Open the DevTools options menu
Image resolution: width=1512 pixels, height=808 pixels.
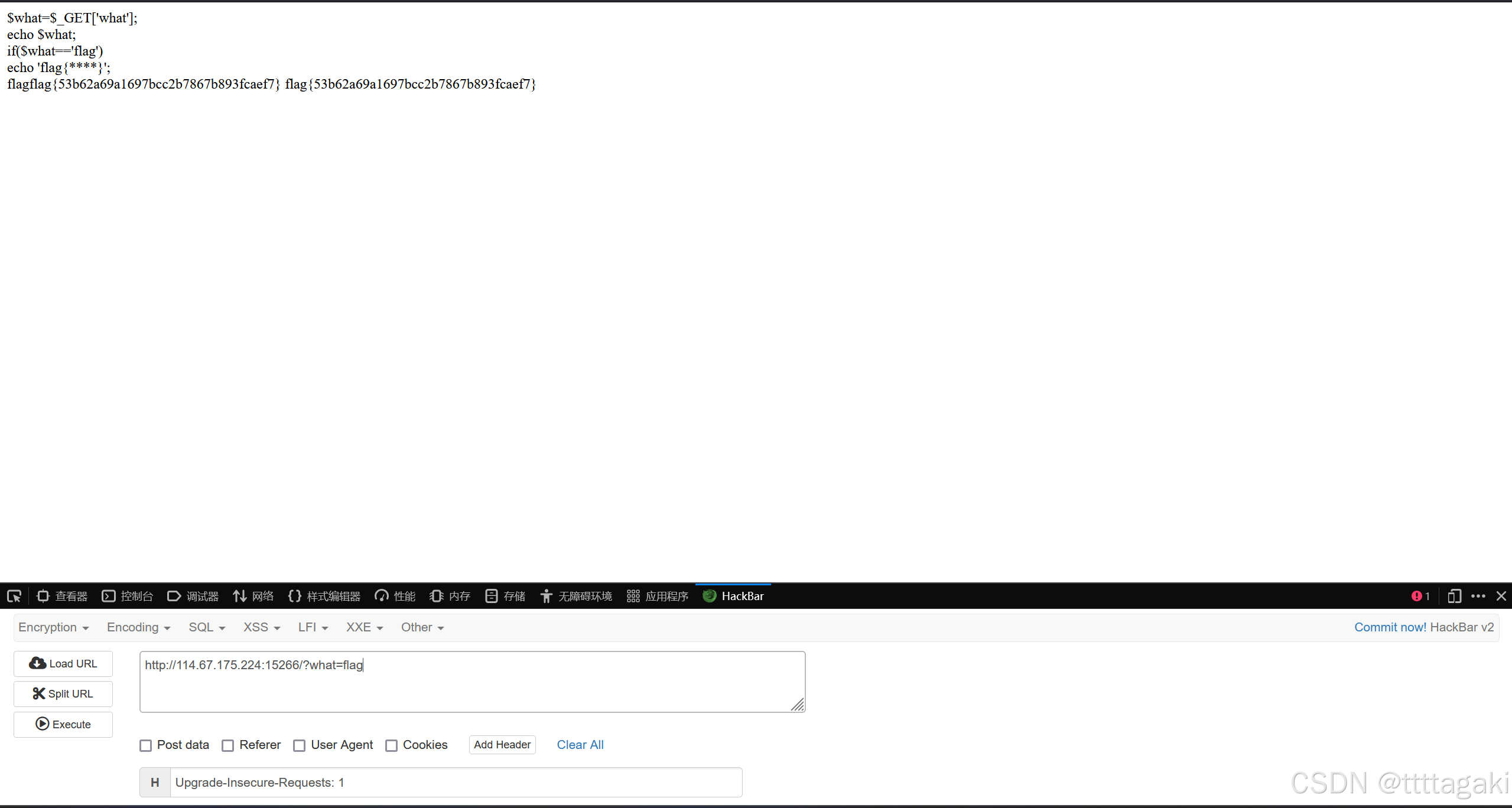(x=1479, y=596)
